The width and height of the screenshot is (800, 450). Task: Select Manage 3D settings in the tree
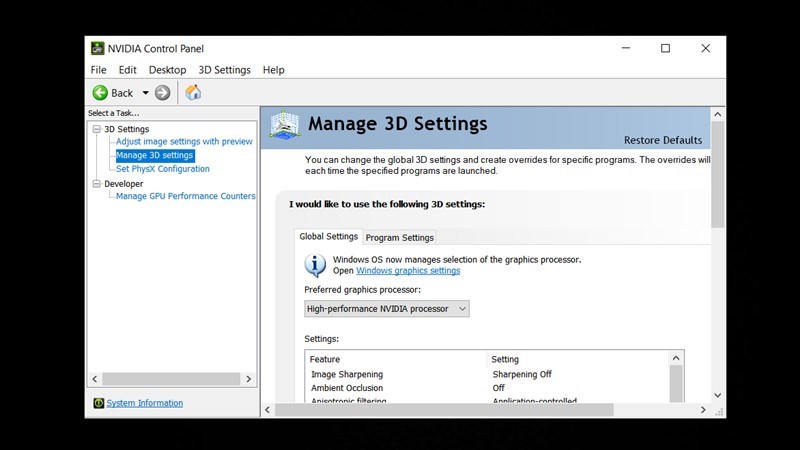tap(155, 155)
